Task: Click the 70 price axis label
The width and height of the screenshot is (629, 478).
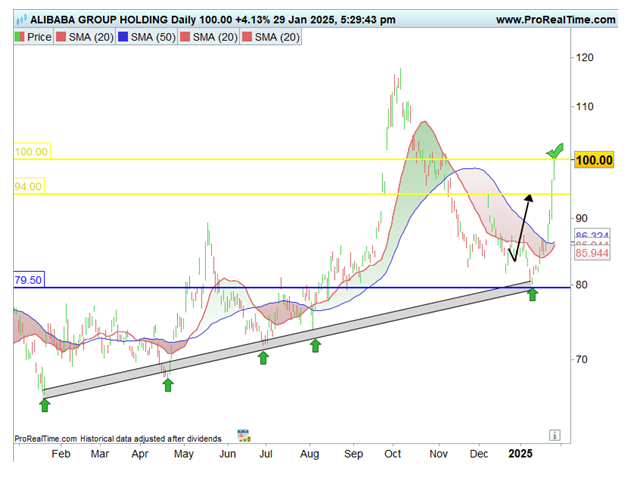Action: [581, 359]
